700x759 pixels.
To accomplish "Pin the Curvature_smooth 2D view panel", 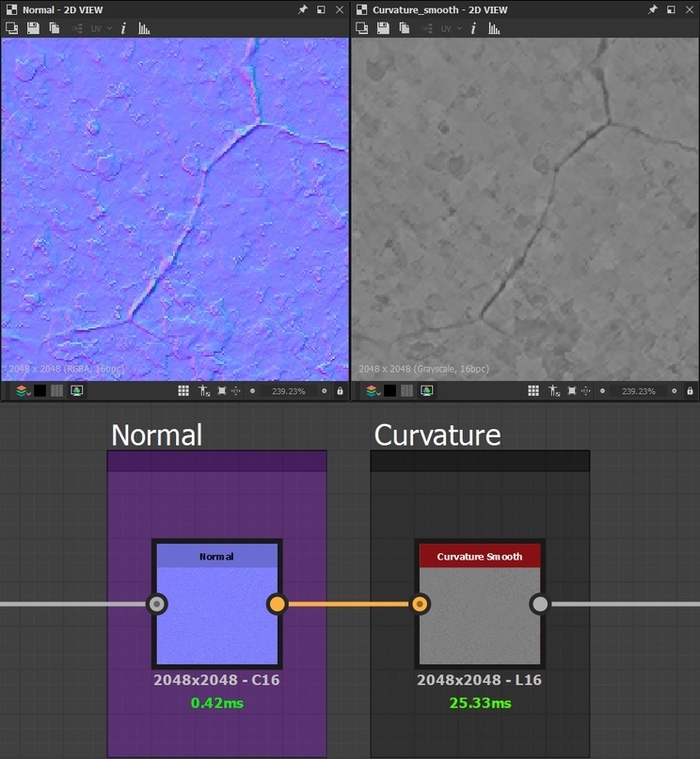I will click(653, 9).
